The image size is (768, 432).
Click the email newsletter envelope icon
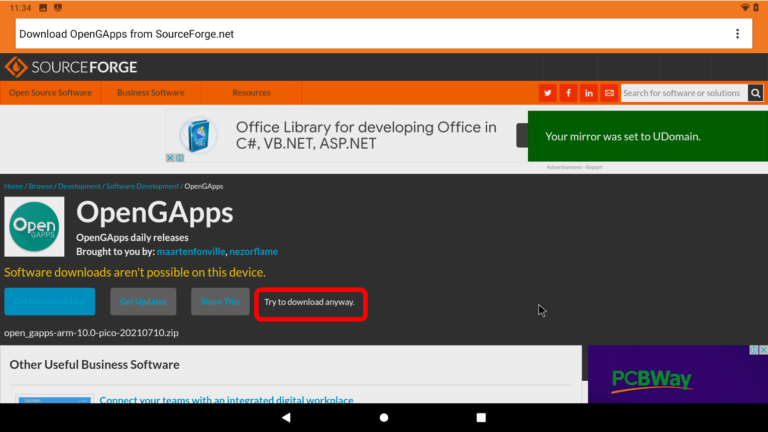pyautogui.click(x=609, y=93)
